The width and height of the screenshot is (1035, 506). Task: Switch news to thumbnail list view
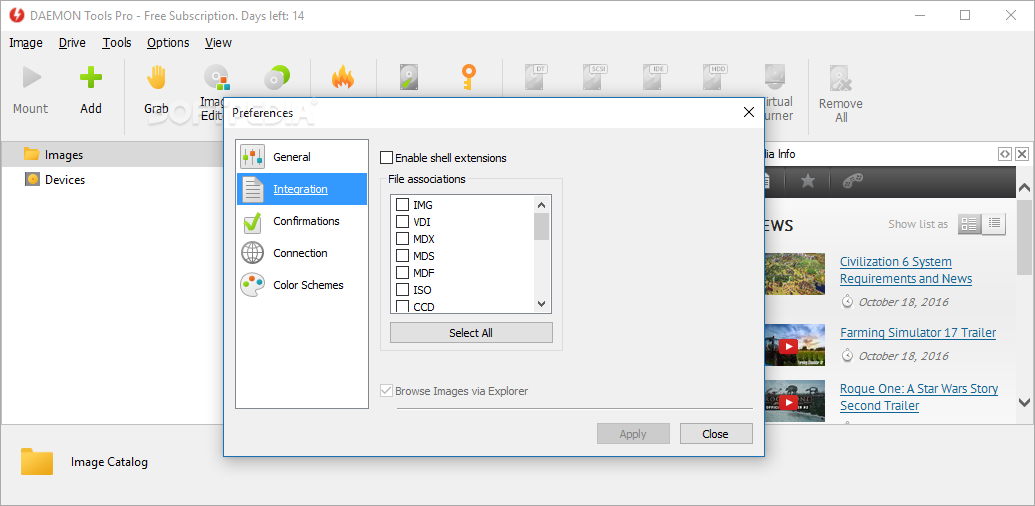coord(969,224)
